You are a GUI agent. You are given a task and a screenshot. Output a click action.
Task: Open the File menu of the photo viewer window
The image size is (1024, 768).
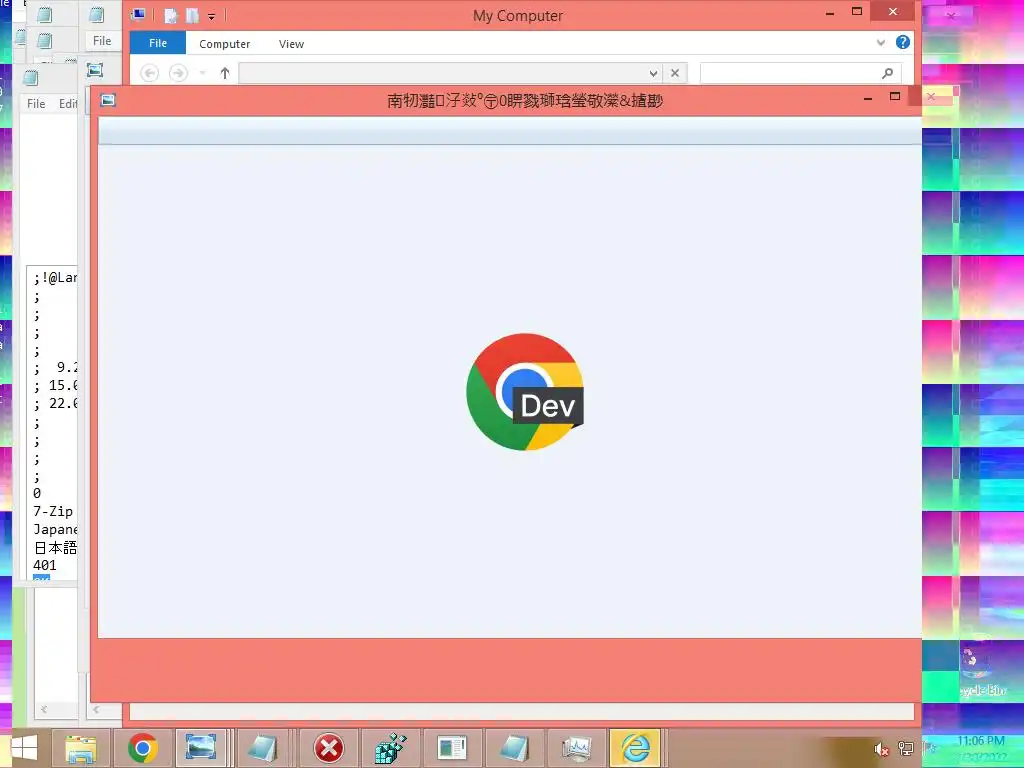[x=102, y=40]
